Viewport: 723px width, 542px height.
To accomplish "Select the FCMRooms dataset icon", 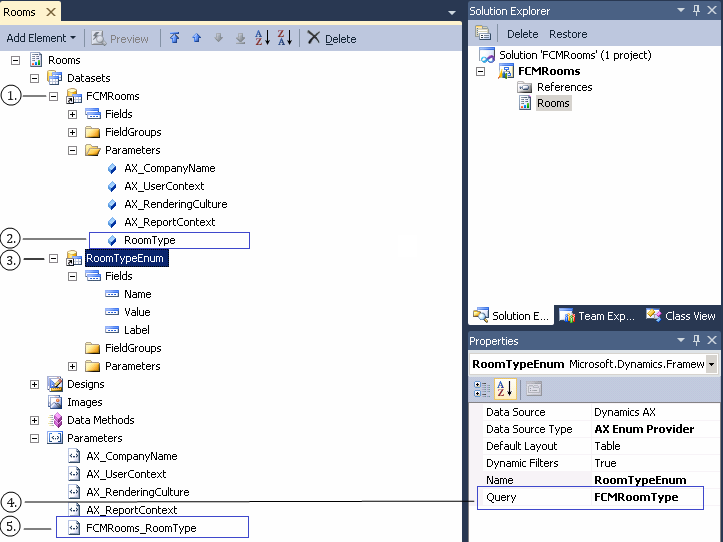I will coord(74,96).
